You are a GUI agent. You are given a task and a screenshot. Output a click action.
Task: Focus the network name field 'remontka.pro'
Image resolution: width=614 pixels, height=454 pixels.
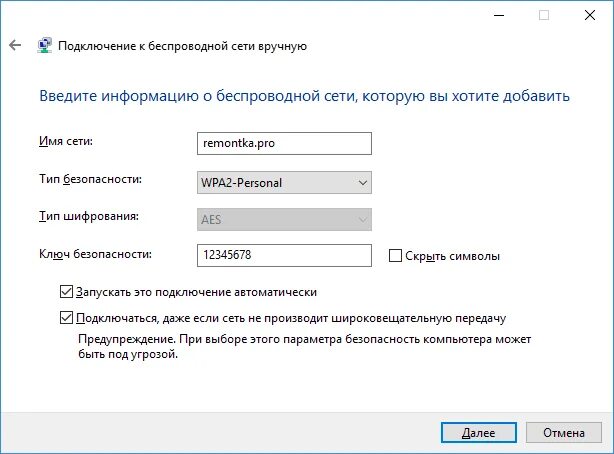tap(284, 143)
